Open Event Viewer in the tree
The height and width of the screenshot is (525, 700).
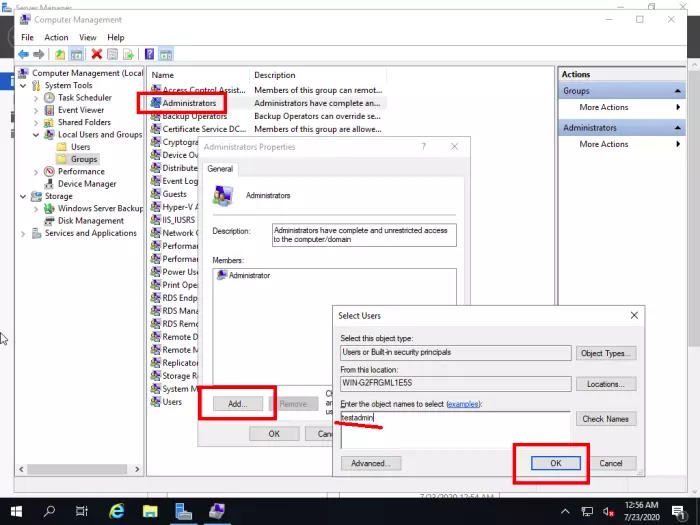click(81, 110)
